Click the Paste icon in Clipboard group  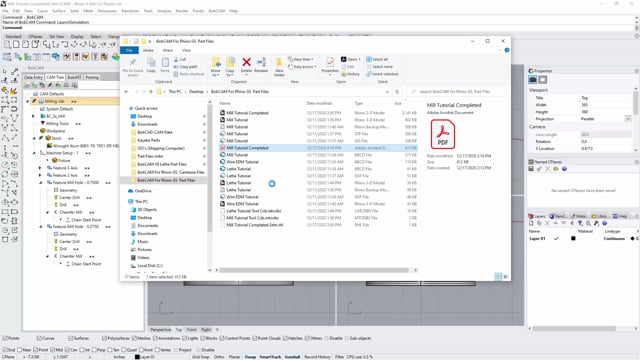tap(165, 62)
